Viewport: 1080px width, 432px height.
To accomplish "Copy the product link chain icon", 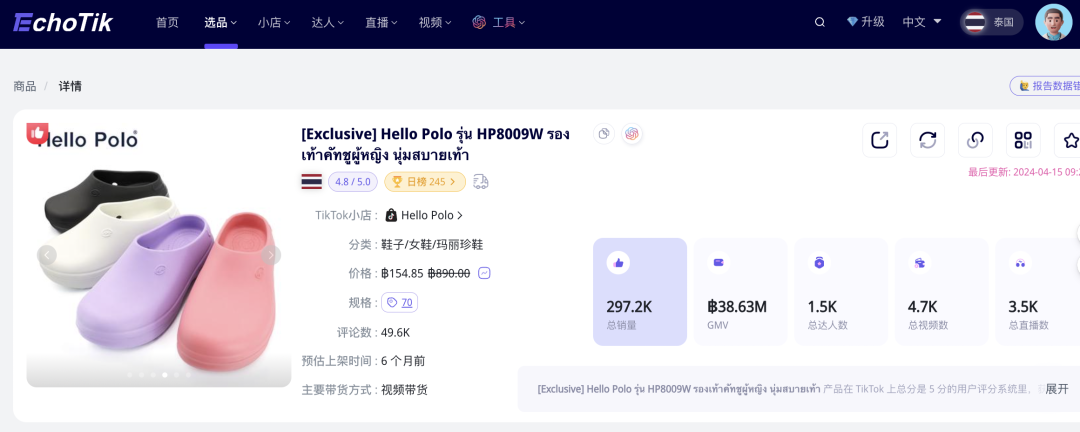I will point(975,141).
